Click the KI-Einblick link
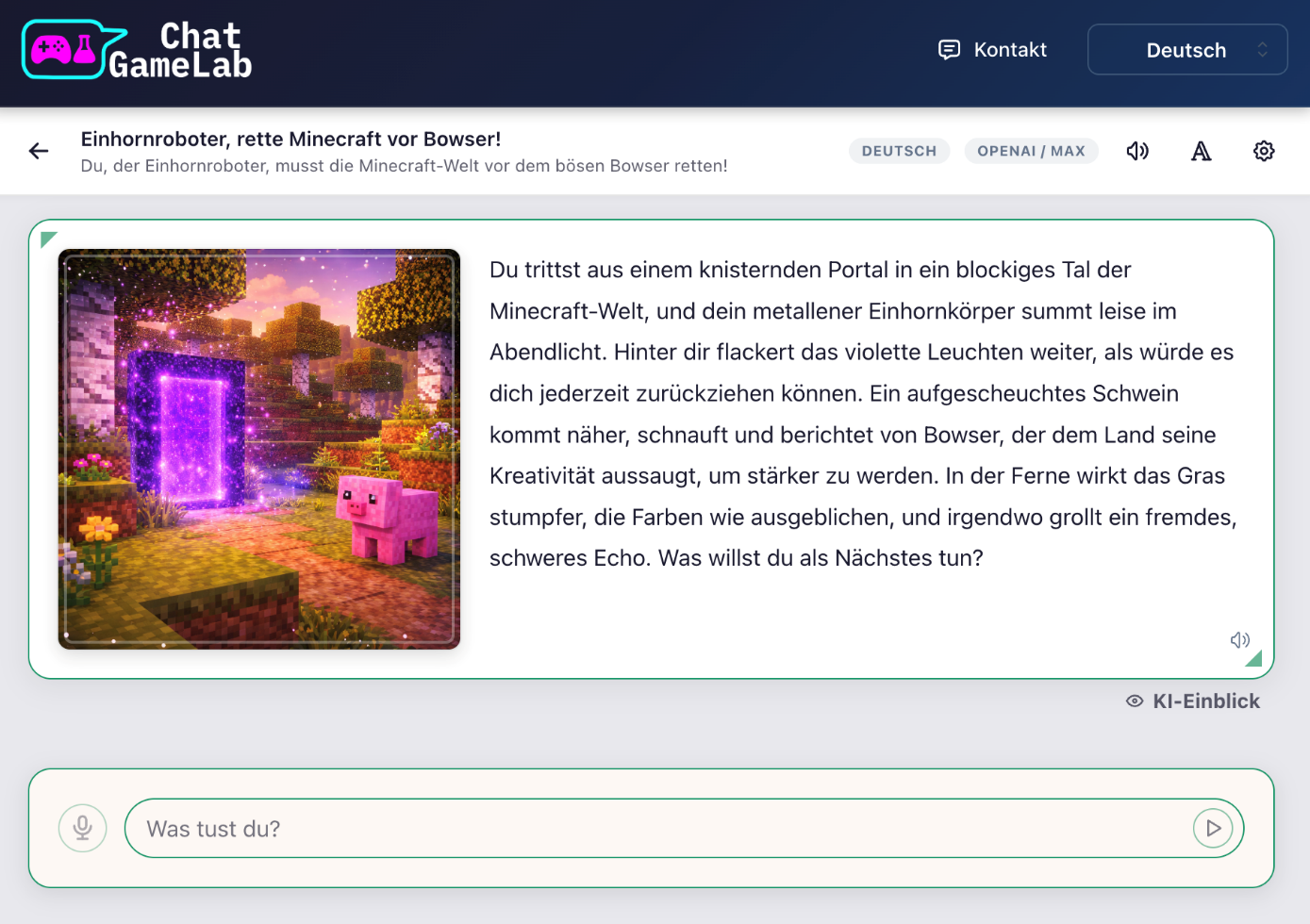1310x924 pixels. point(1207,701)
